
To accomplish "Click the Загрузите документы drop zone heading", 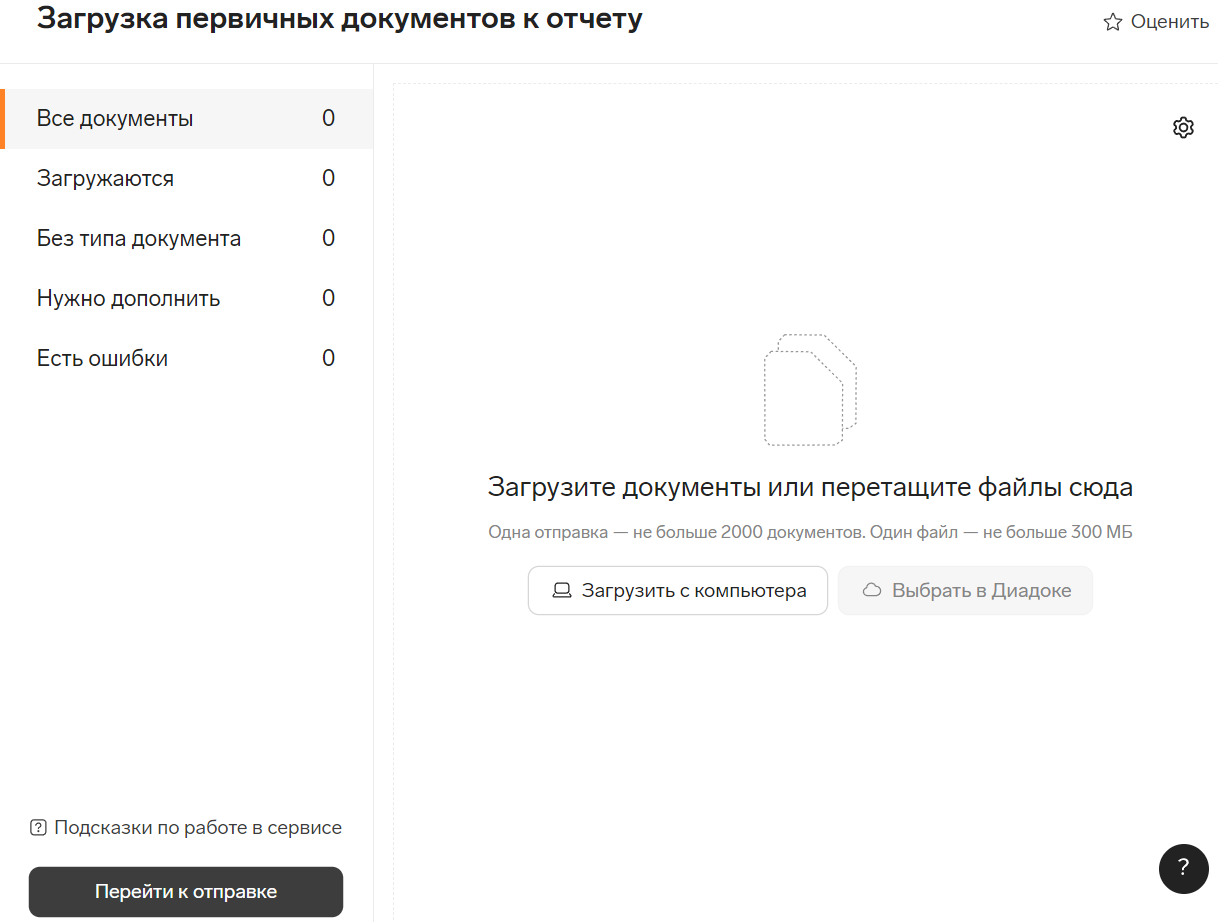I will pyautogui.click(x=810, y=488).
